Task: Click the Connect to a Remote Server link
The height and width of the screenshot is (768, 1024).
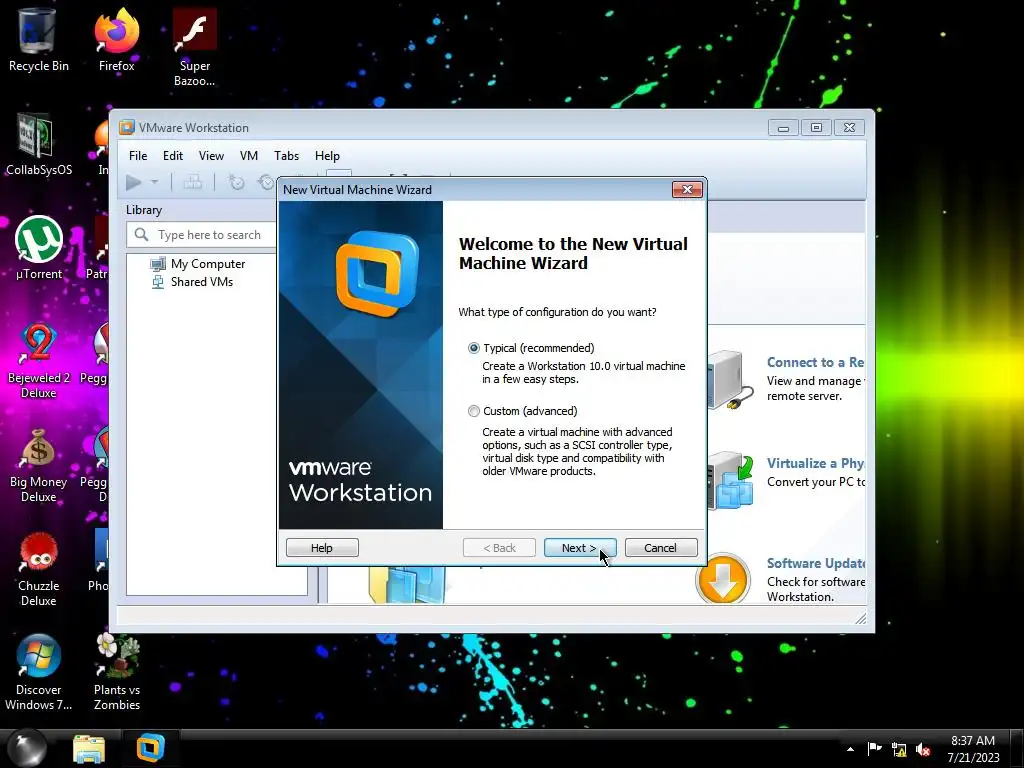Action: coord(816,362)
